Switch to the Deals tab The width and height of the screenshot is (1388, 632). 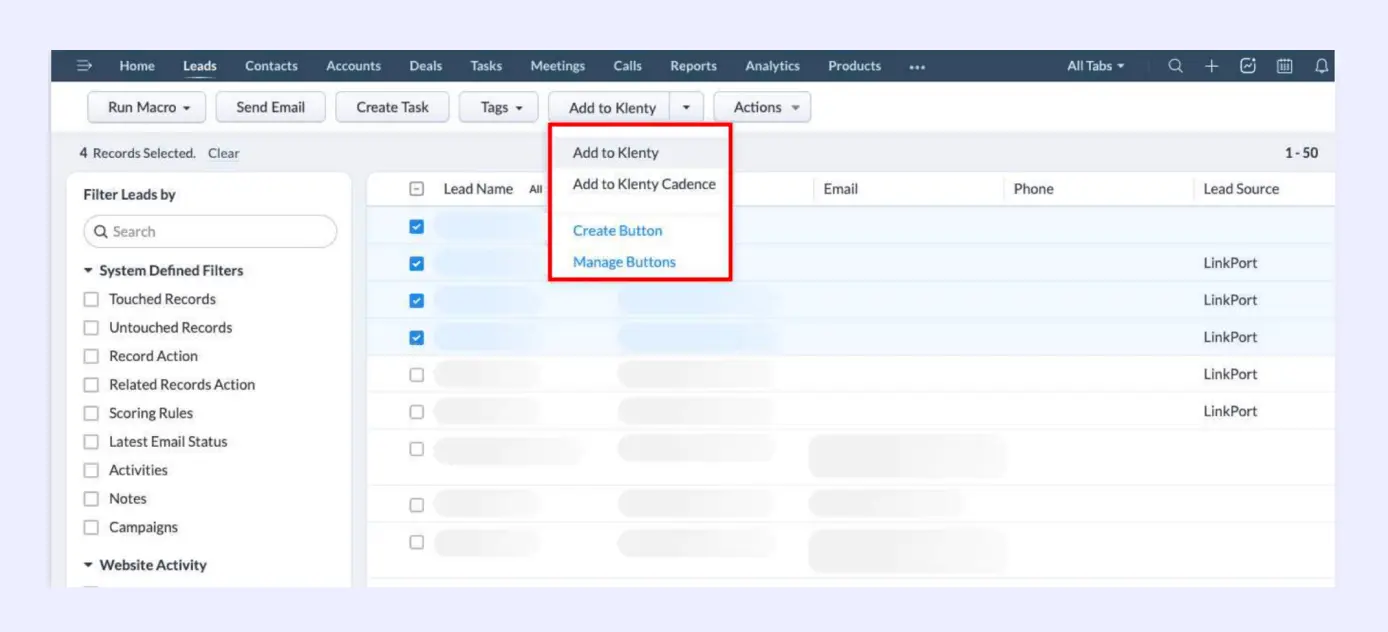click(x=425, y=66)
